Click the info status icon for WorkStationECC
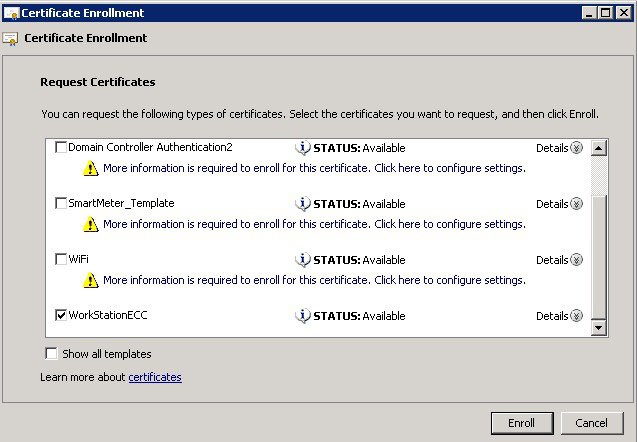 (303, 316)
